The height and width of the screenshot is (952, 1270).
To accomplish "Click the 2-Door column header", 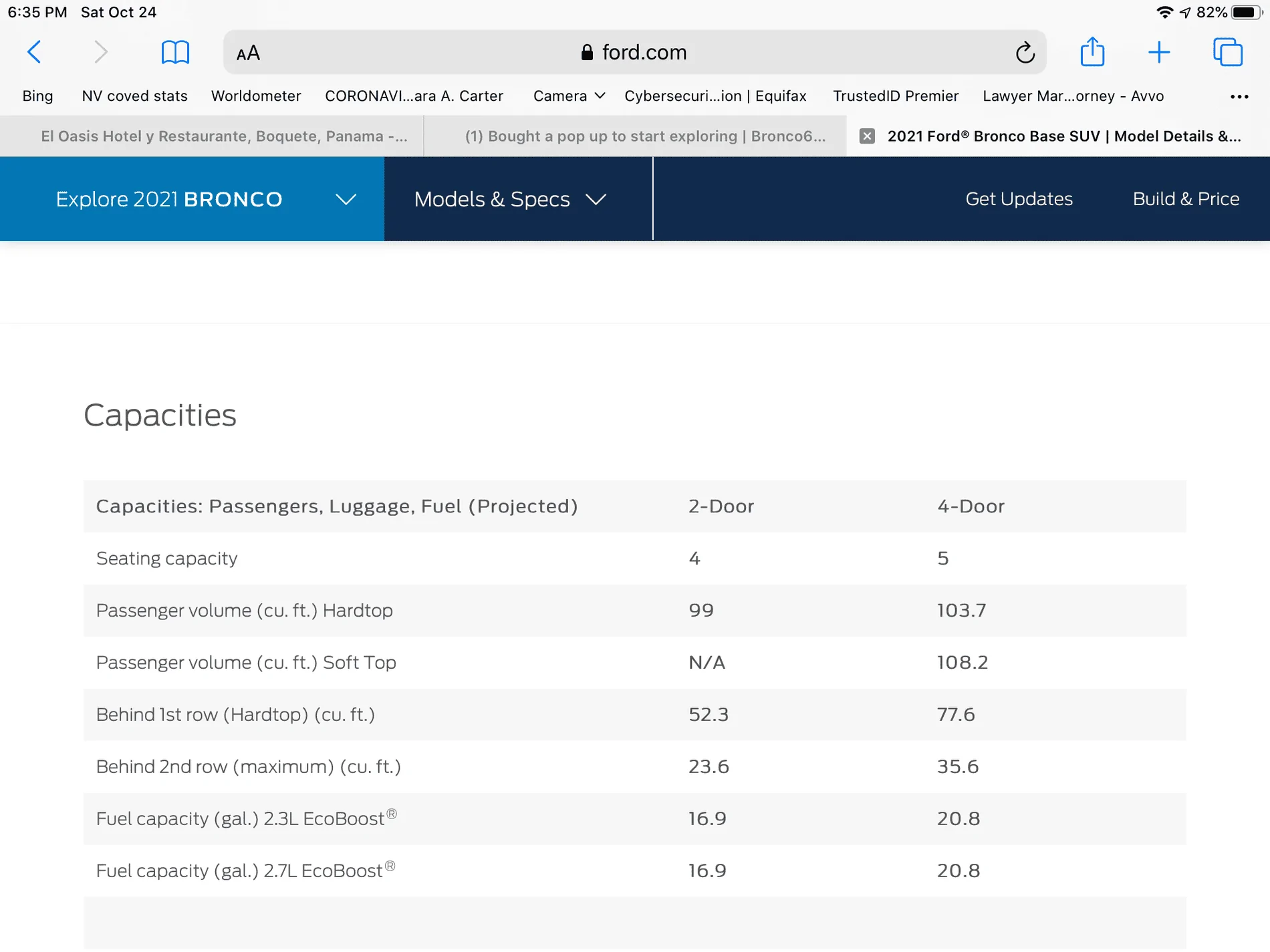I will pos(721,506).
